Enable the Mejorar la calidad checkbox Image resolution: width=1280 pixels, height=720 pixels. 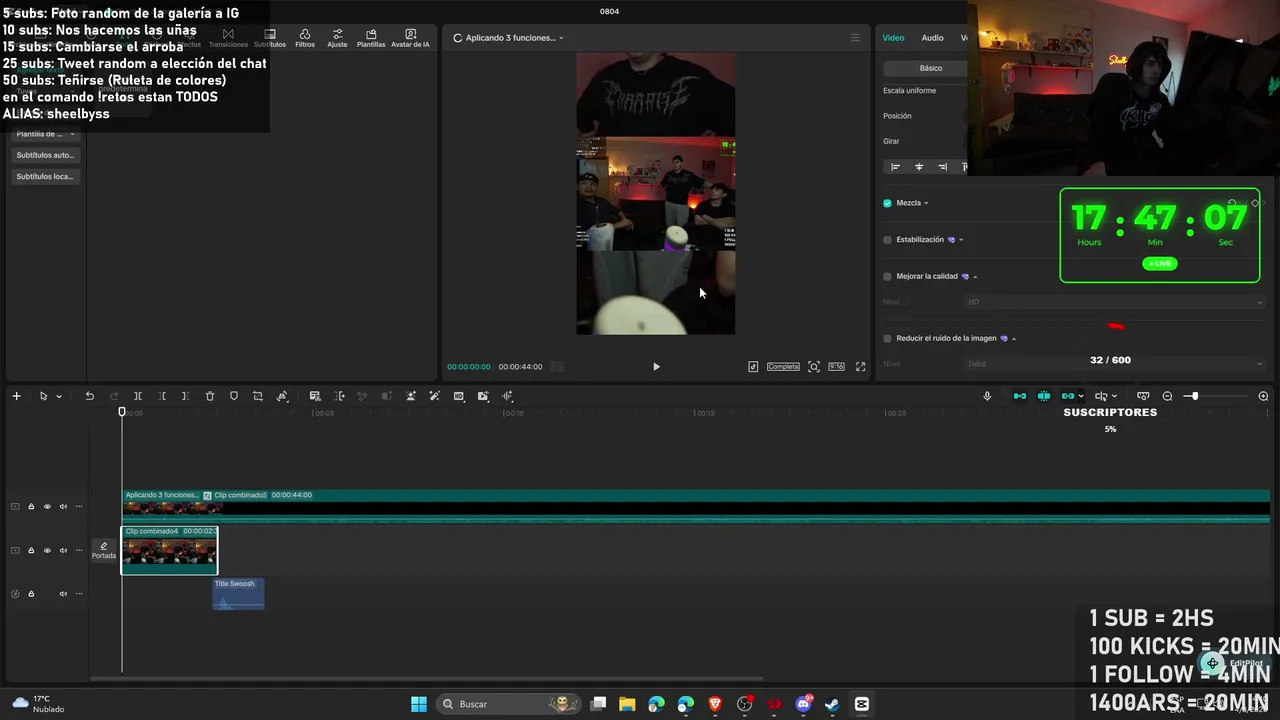click(x=887, y=276)
